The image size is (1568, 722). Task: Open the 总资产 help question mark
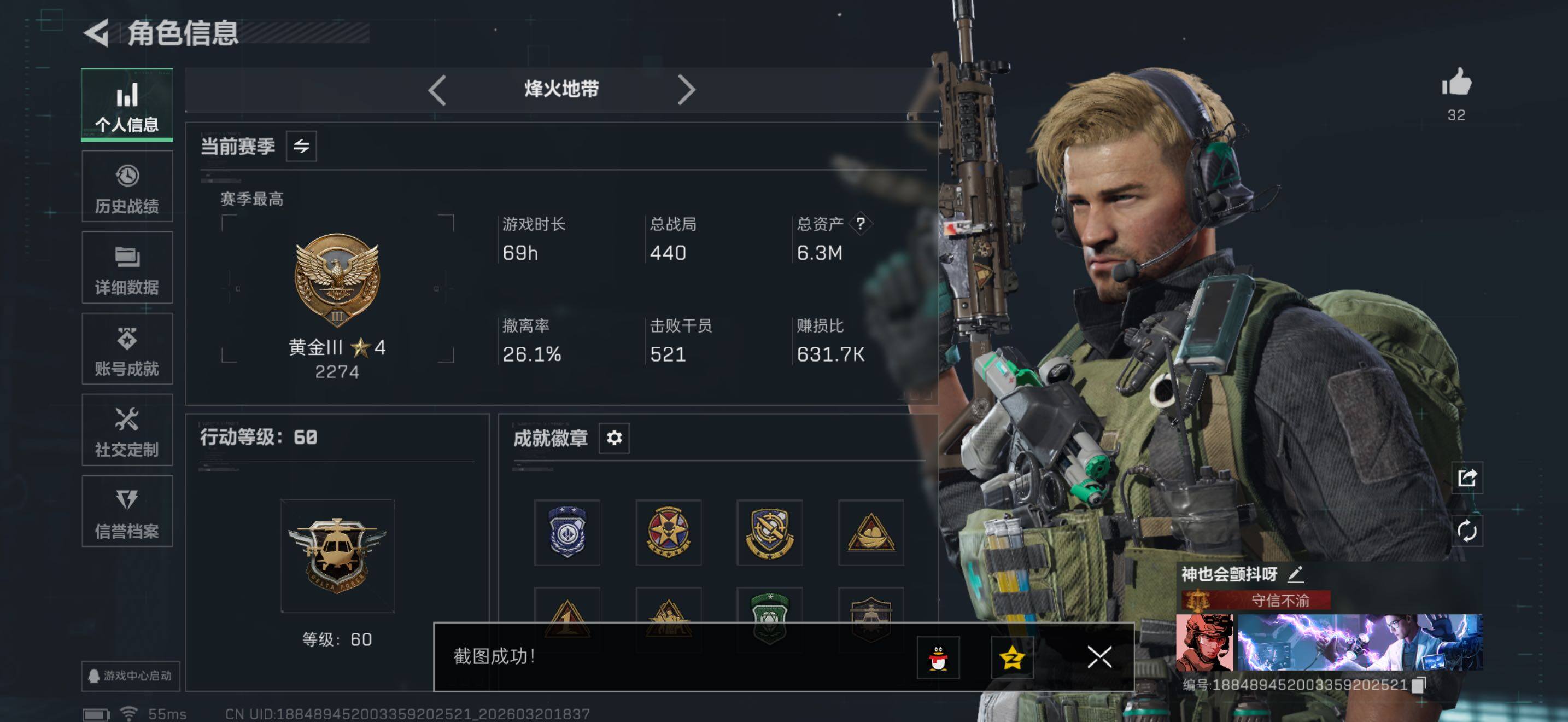pos(860,223)
